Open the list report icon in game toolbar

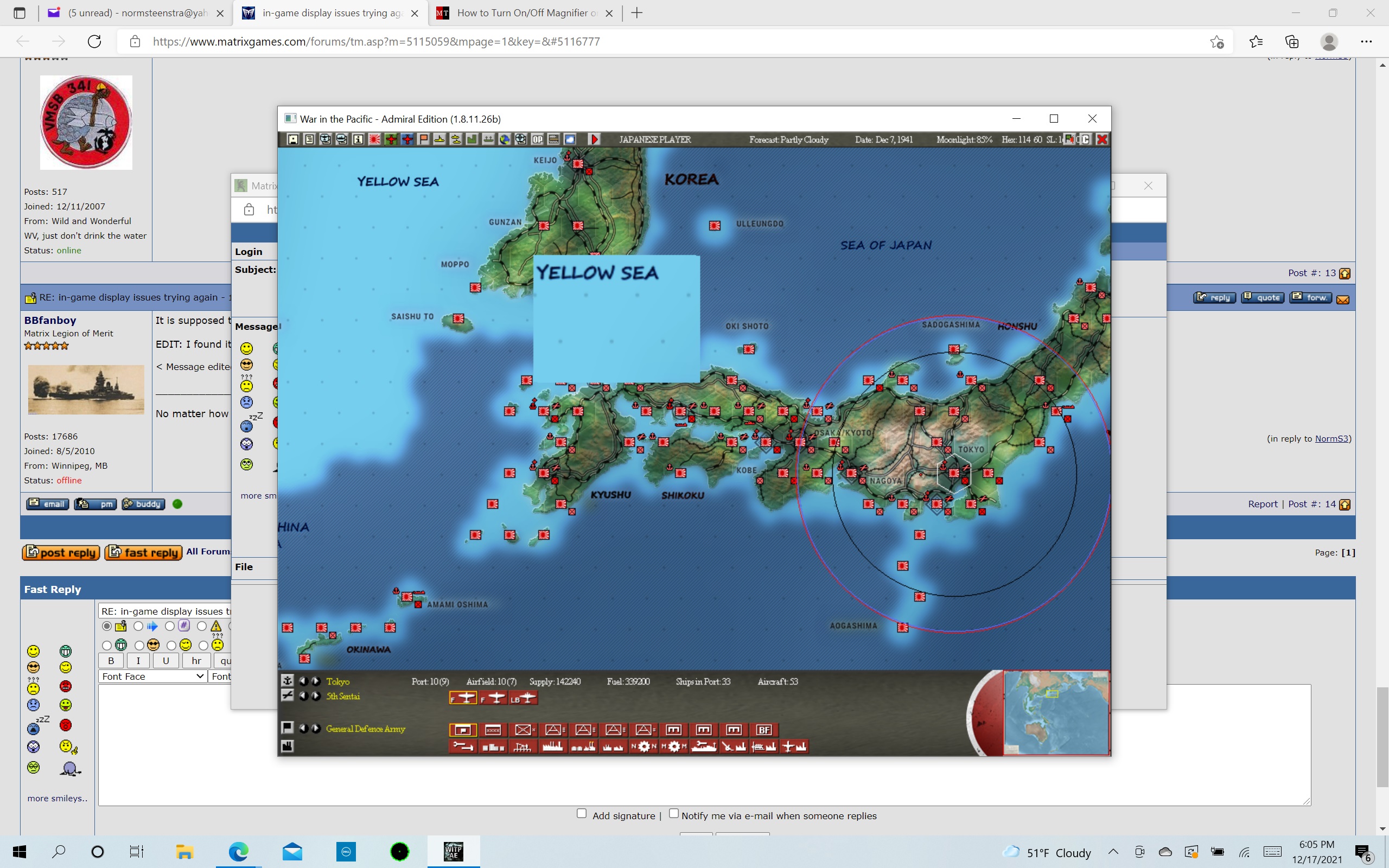309,139
